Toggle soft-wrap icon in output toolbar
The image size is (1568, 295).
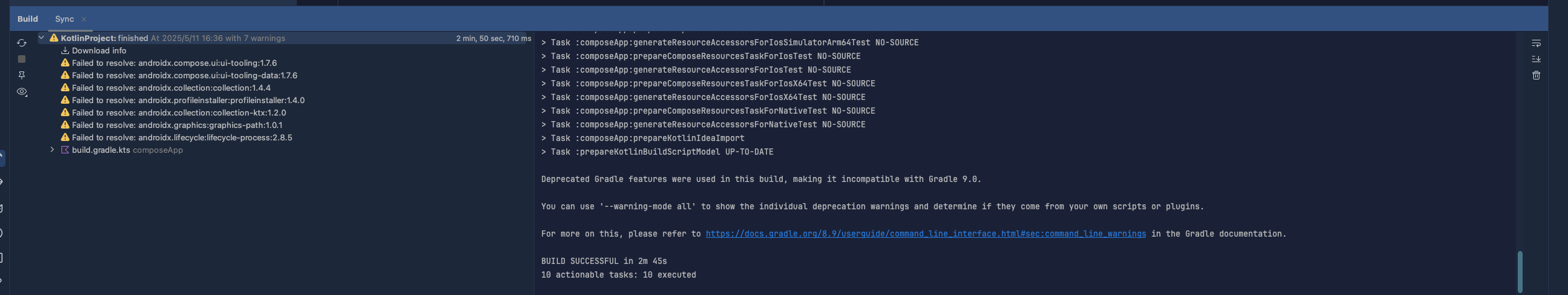[1536, 43]
